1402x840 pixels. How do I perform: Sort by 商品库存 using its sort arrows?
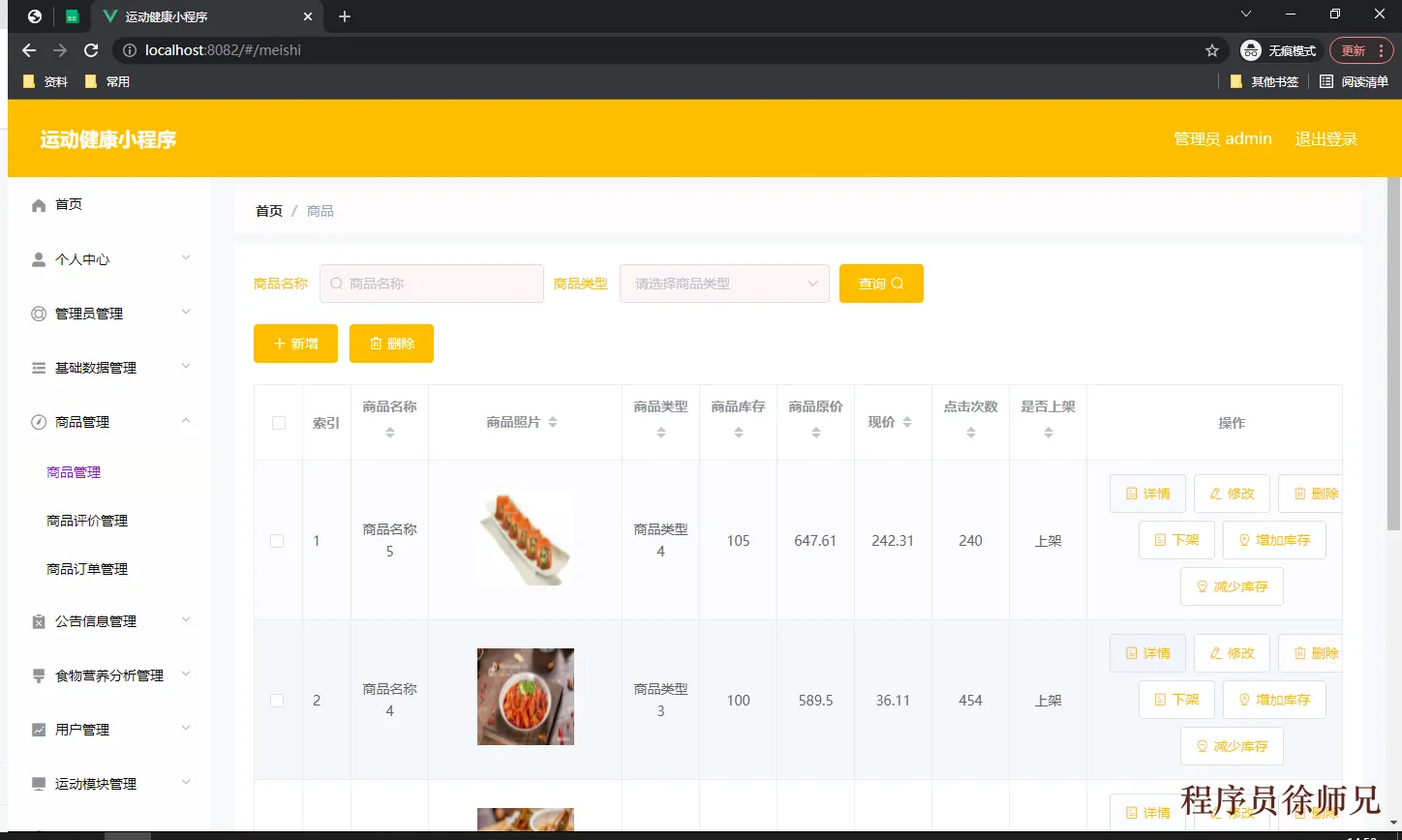pyautogui.click(x=739, y=433)
